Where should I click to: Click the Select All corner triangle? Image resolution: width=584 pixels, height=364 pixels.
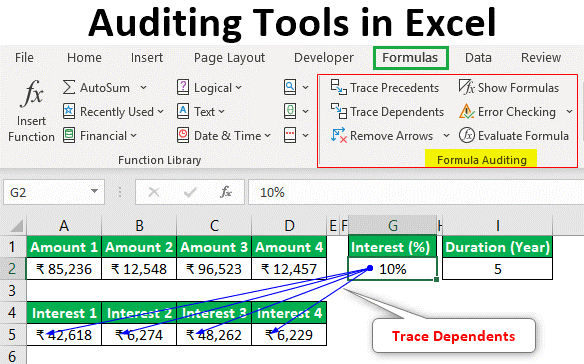coord(17,226)
